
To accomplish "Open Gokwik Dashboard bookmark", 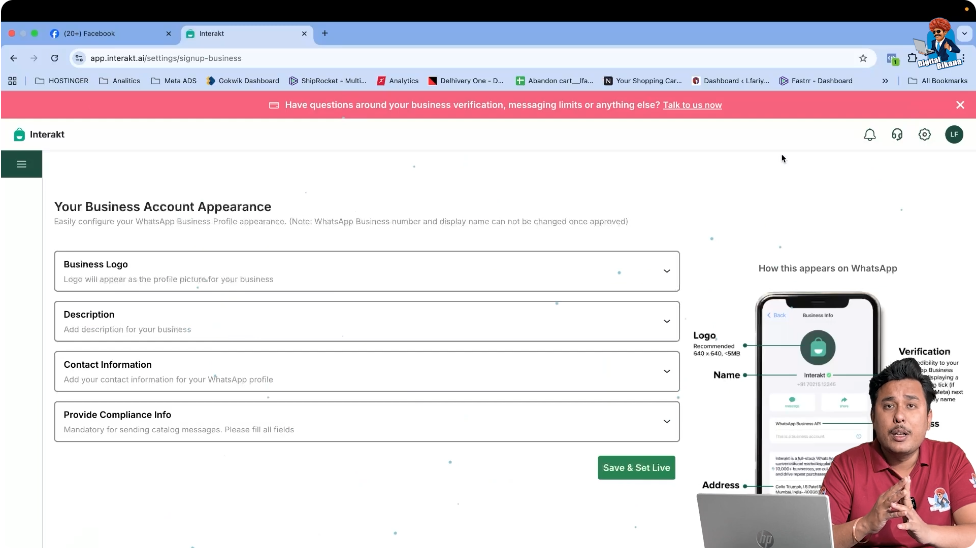I will tap(243, 80).
